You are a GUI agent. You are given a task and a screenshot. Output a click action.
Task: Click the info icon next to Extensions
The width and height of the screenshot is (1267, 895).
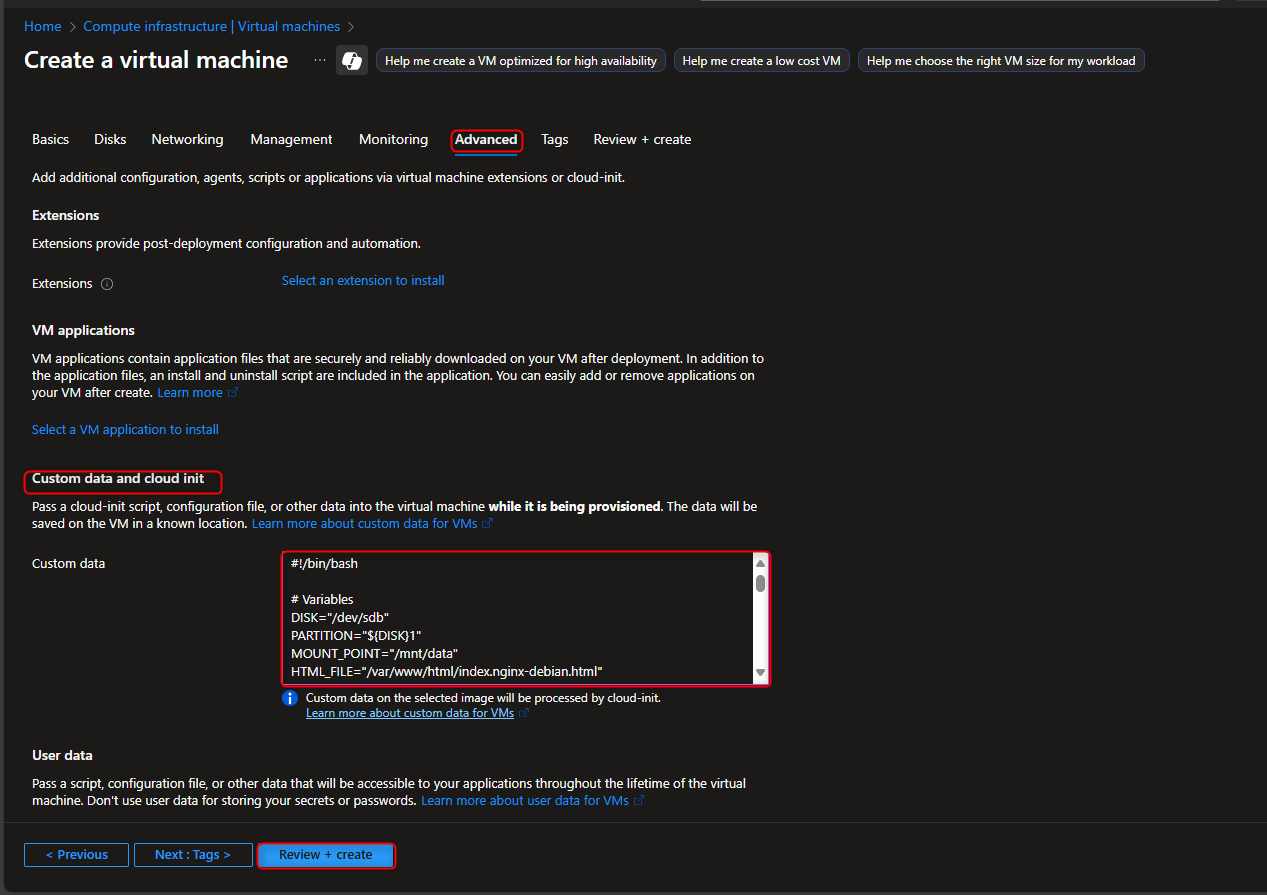tap(106, 283)
